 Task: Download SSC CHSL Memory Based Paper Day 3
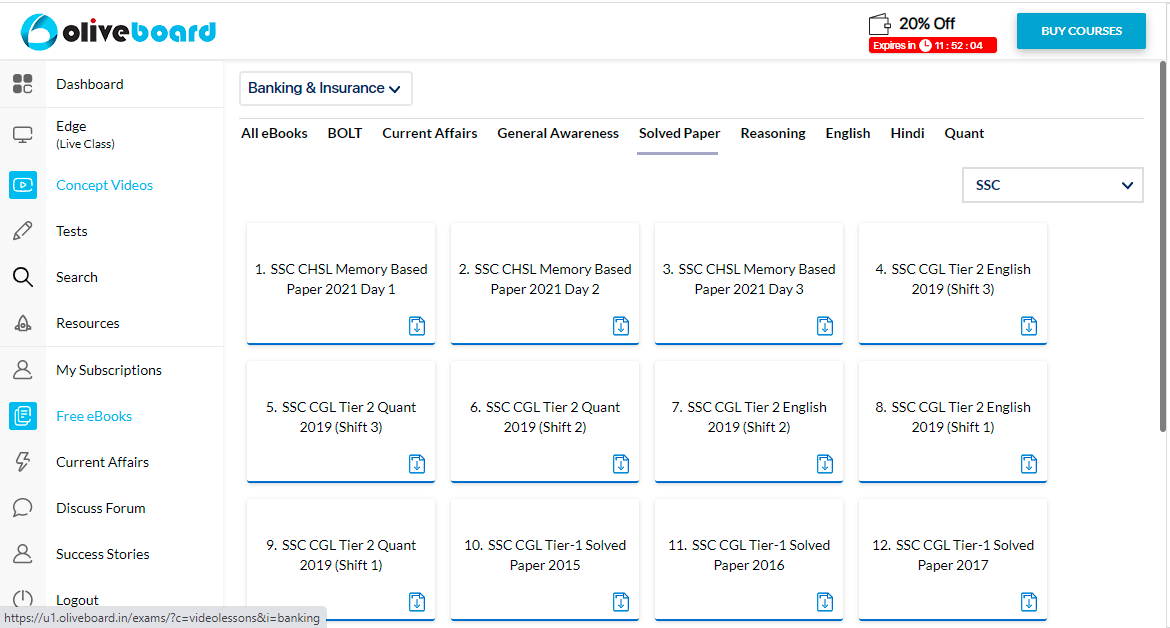click(825, 326)
